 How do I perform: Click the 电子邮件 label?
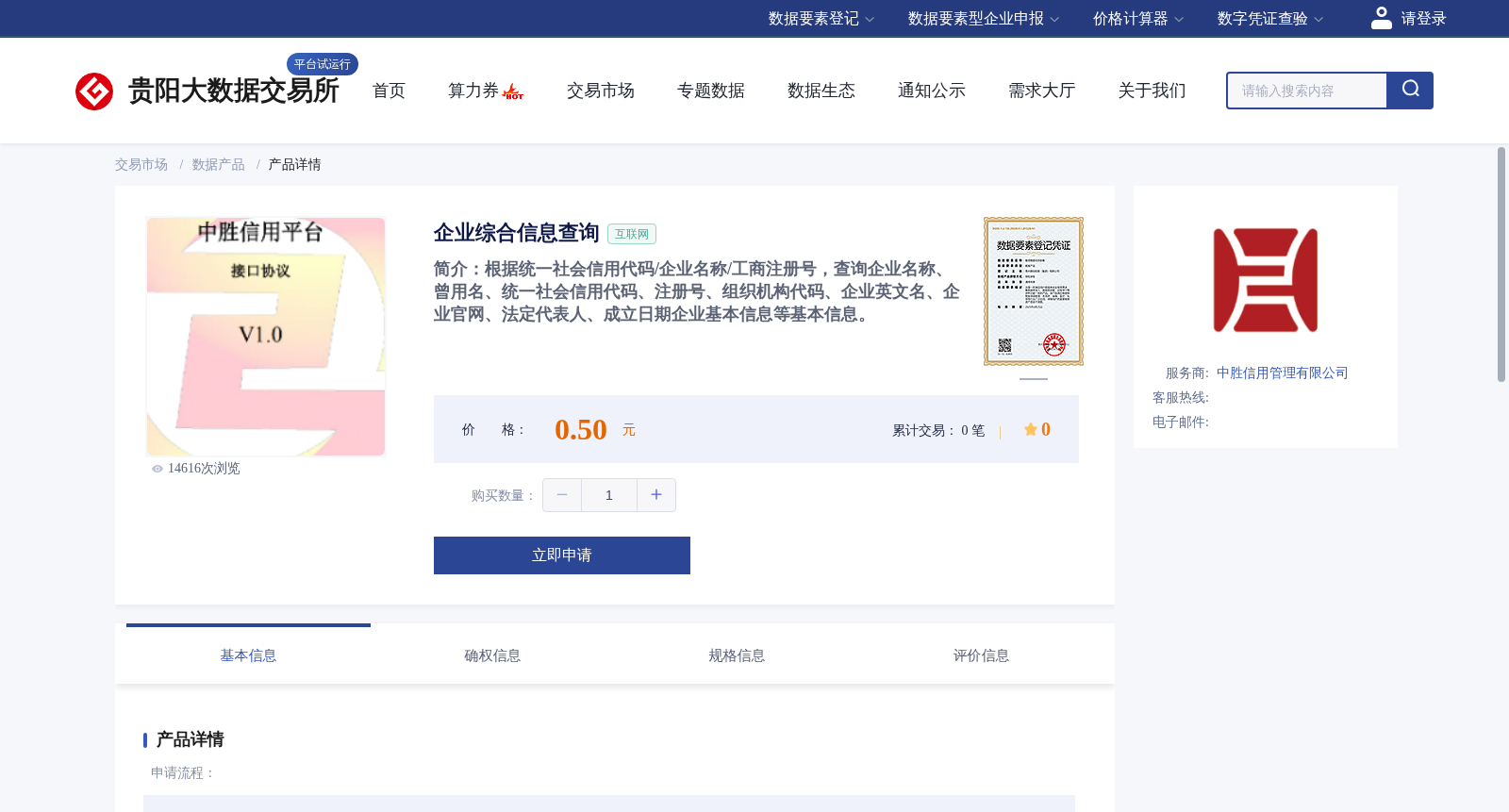click(1180, 423)
